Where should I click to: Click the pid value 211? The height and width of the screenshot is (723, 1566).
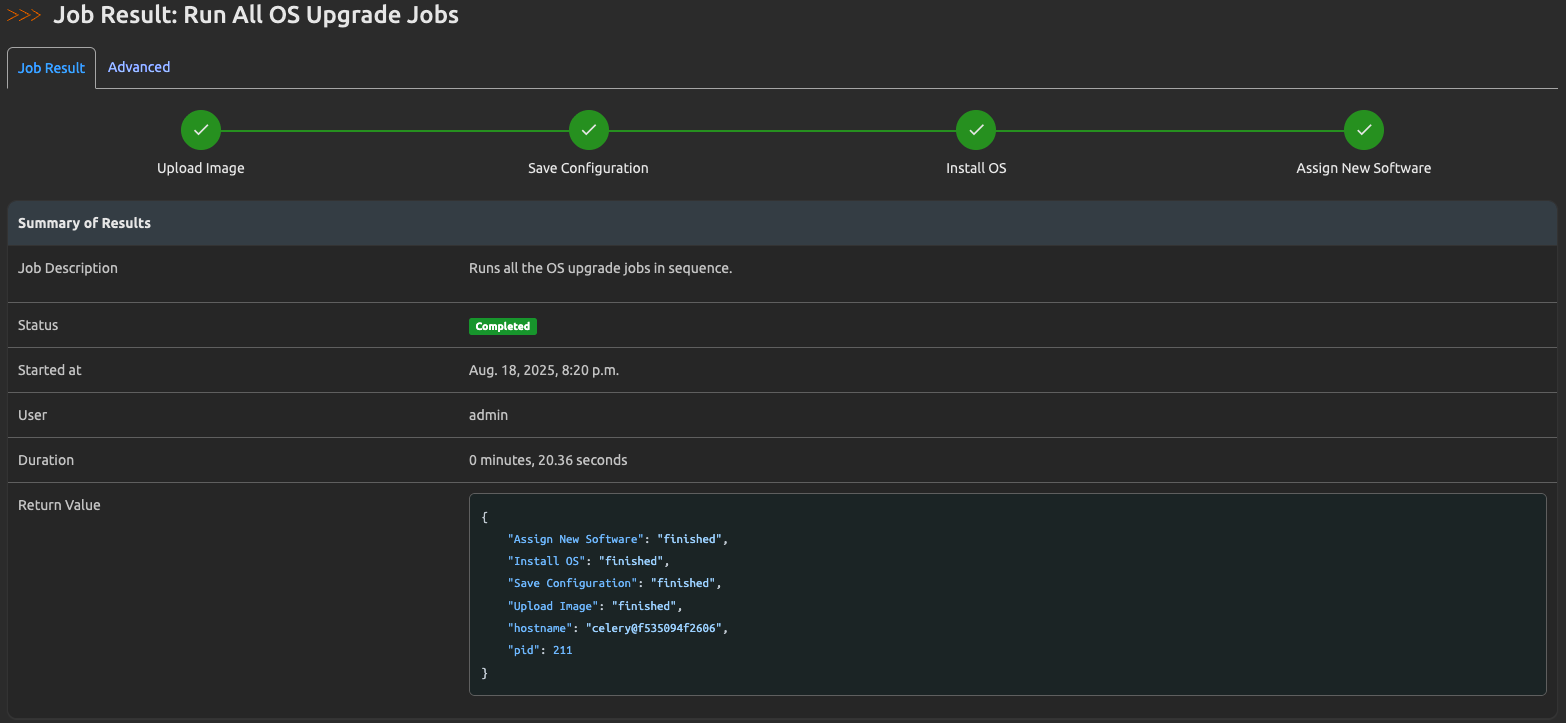562,649
